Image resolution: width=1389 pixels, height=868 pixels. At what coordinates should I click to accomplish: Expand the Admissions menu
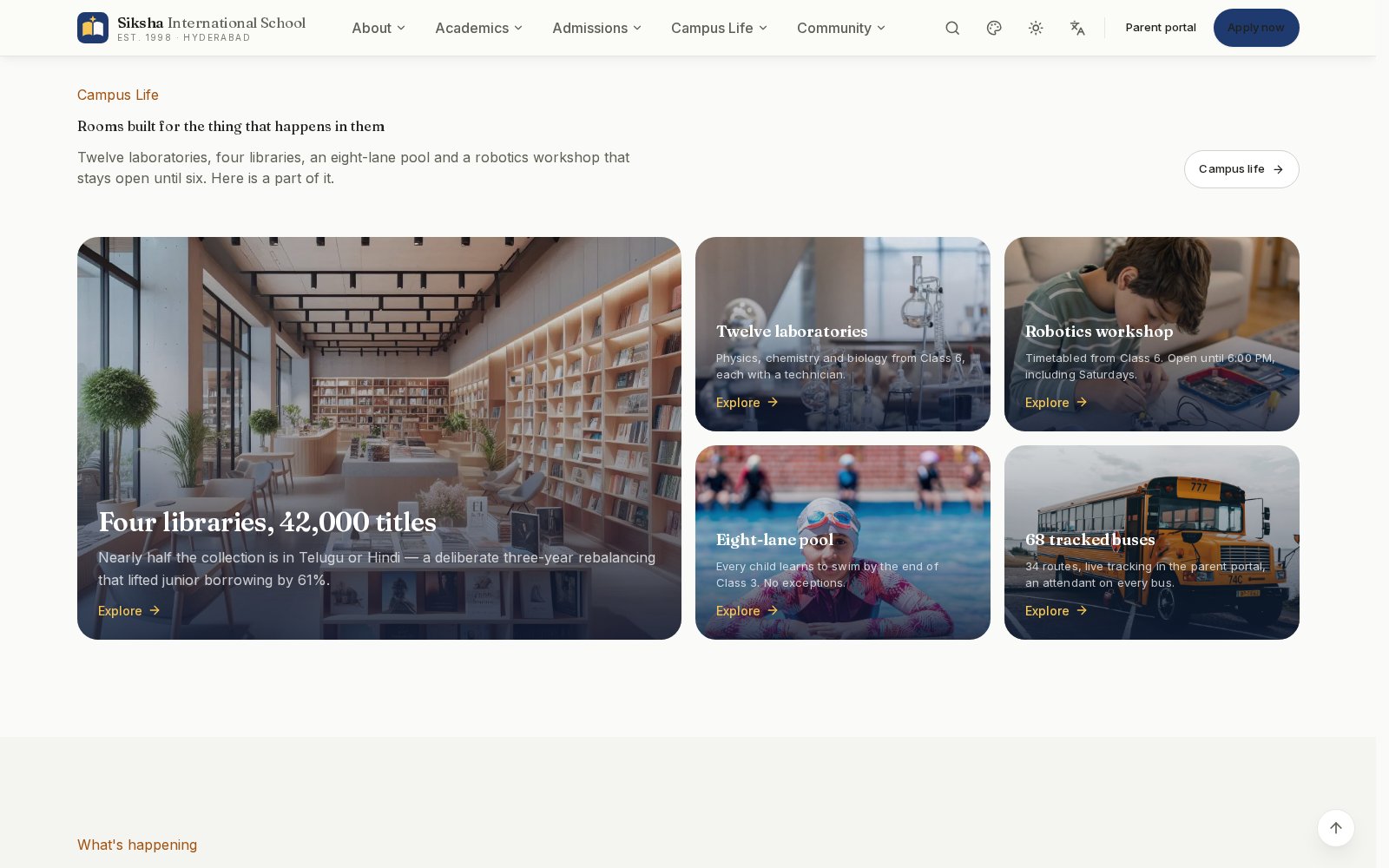click(x=596, y=28)
